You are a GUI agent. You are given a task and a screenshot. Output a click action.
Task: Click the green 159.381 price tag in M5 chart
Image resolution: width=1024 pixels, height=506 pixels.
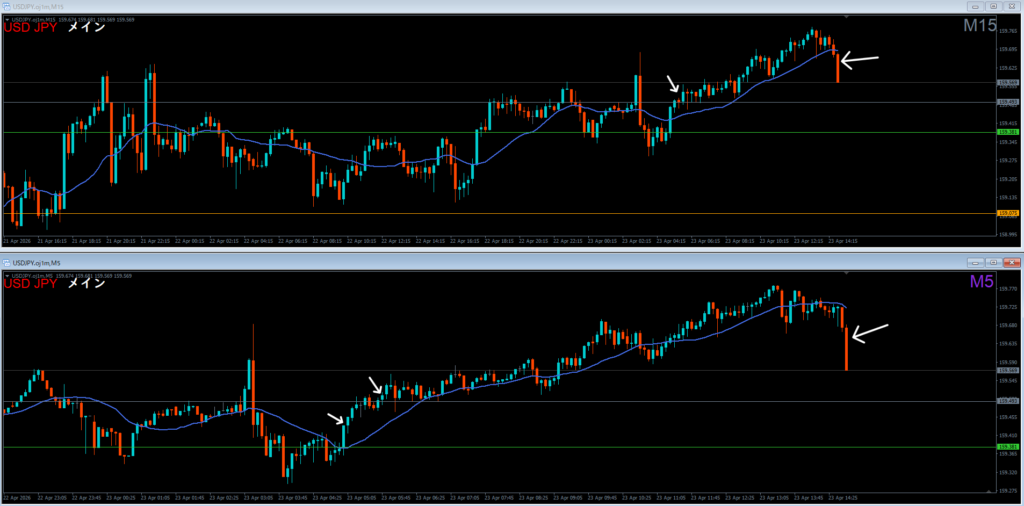[1006, 447]
